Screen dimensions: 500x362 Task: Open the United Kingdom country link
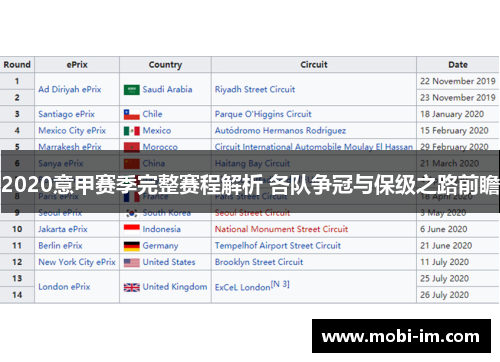point(175,287)
